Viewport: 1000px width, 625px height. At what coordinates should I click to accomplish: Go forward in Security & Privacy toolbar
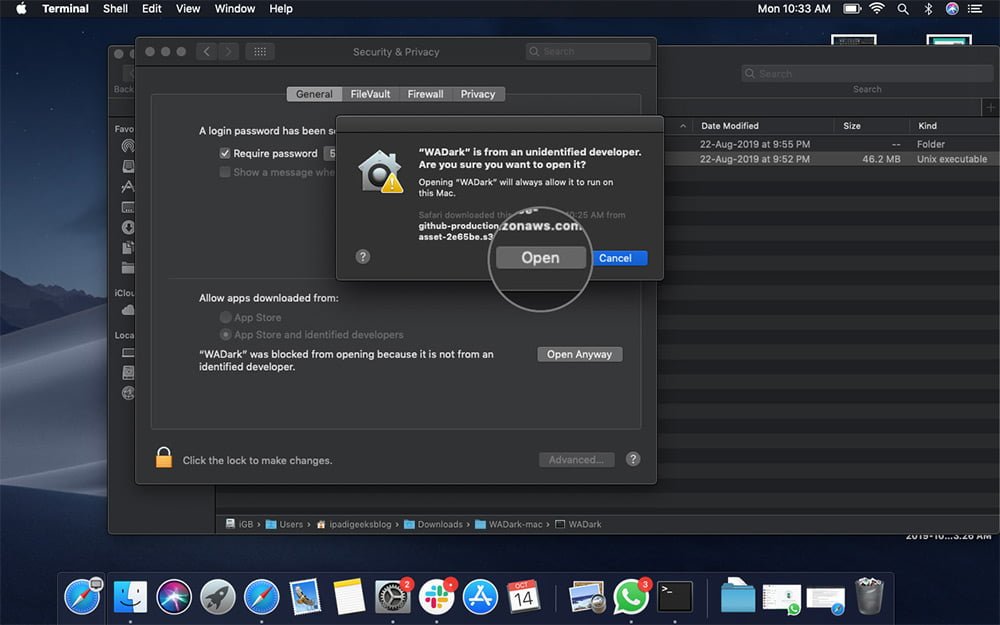(x=228, y=52)
